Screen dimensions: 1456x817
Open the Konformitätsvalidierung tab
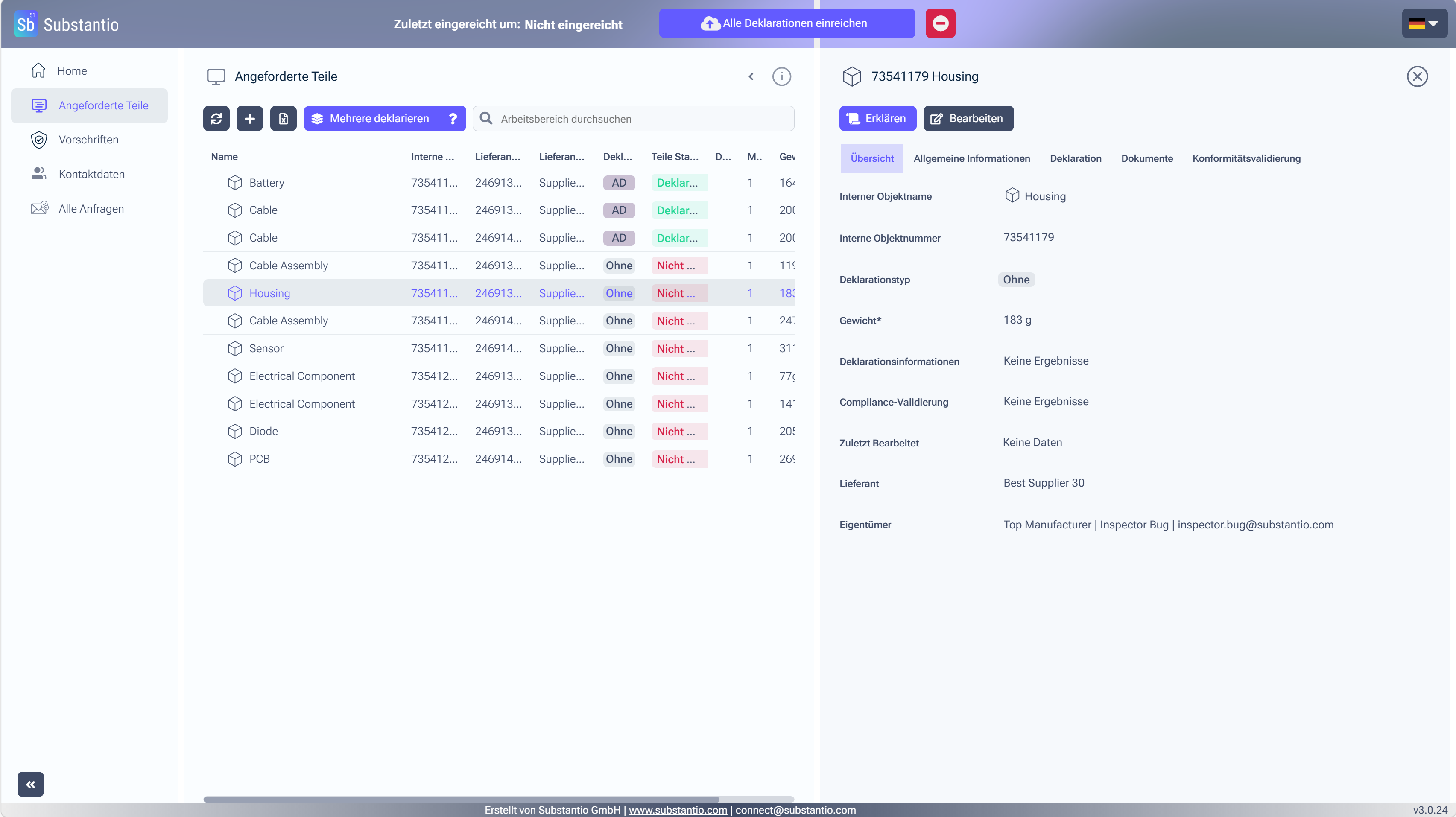[1246, 158]
